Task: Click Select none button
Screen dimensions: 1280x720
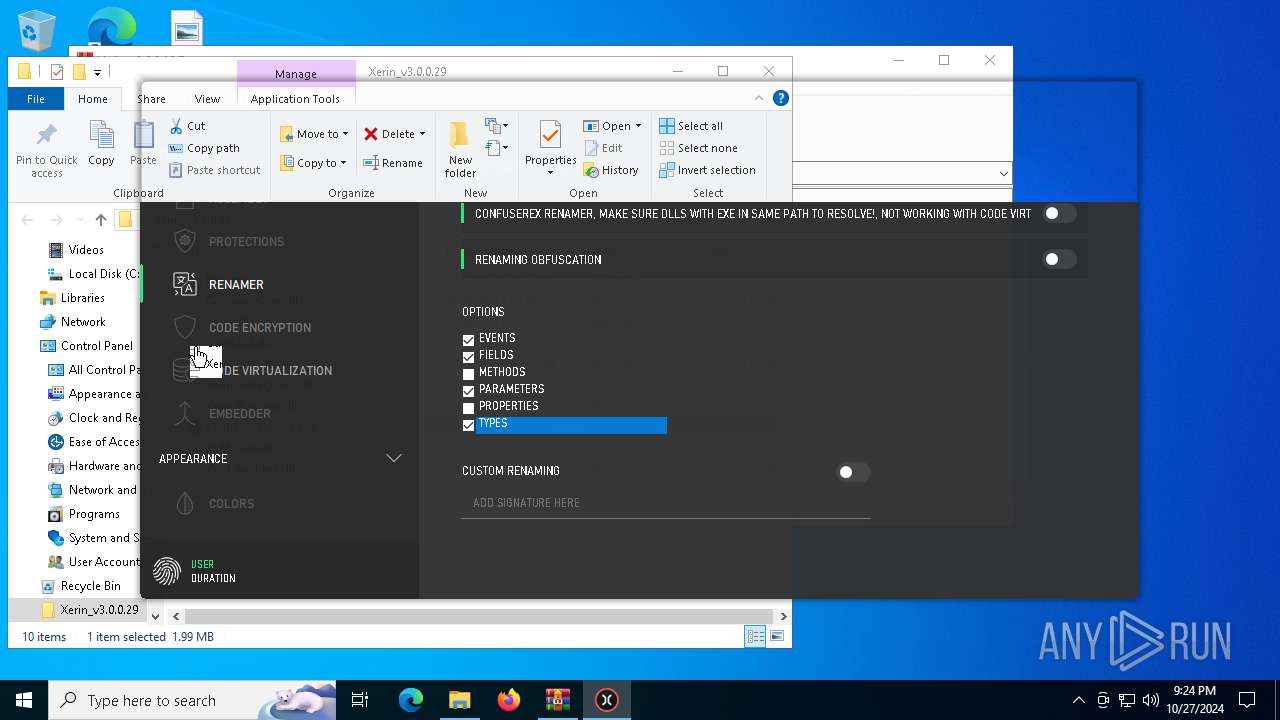Action: click(x=699, y=148)
